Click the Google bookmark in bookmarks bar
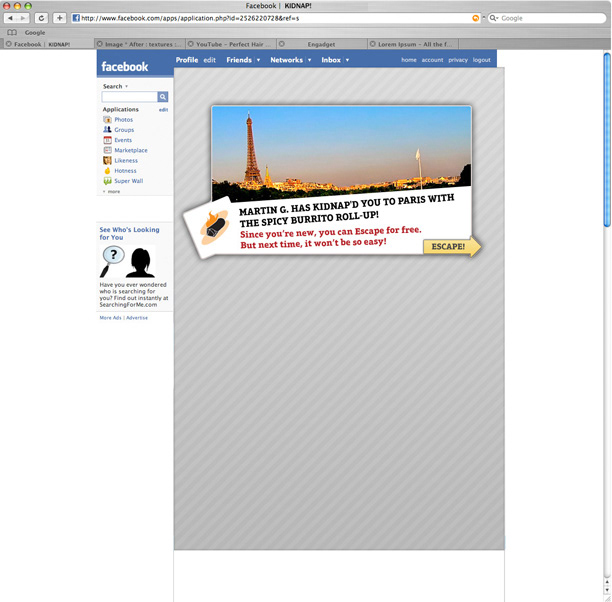 pyautogui.click(x=35, y=32)
